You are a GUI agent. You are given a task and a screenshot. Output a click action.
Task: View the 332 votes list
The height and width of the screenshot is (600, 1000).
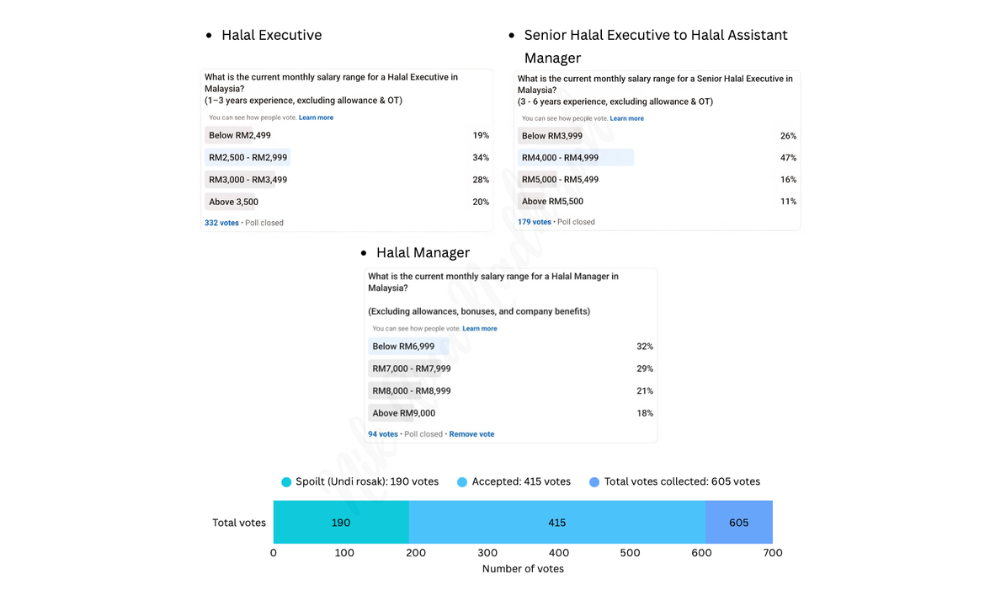222,223
